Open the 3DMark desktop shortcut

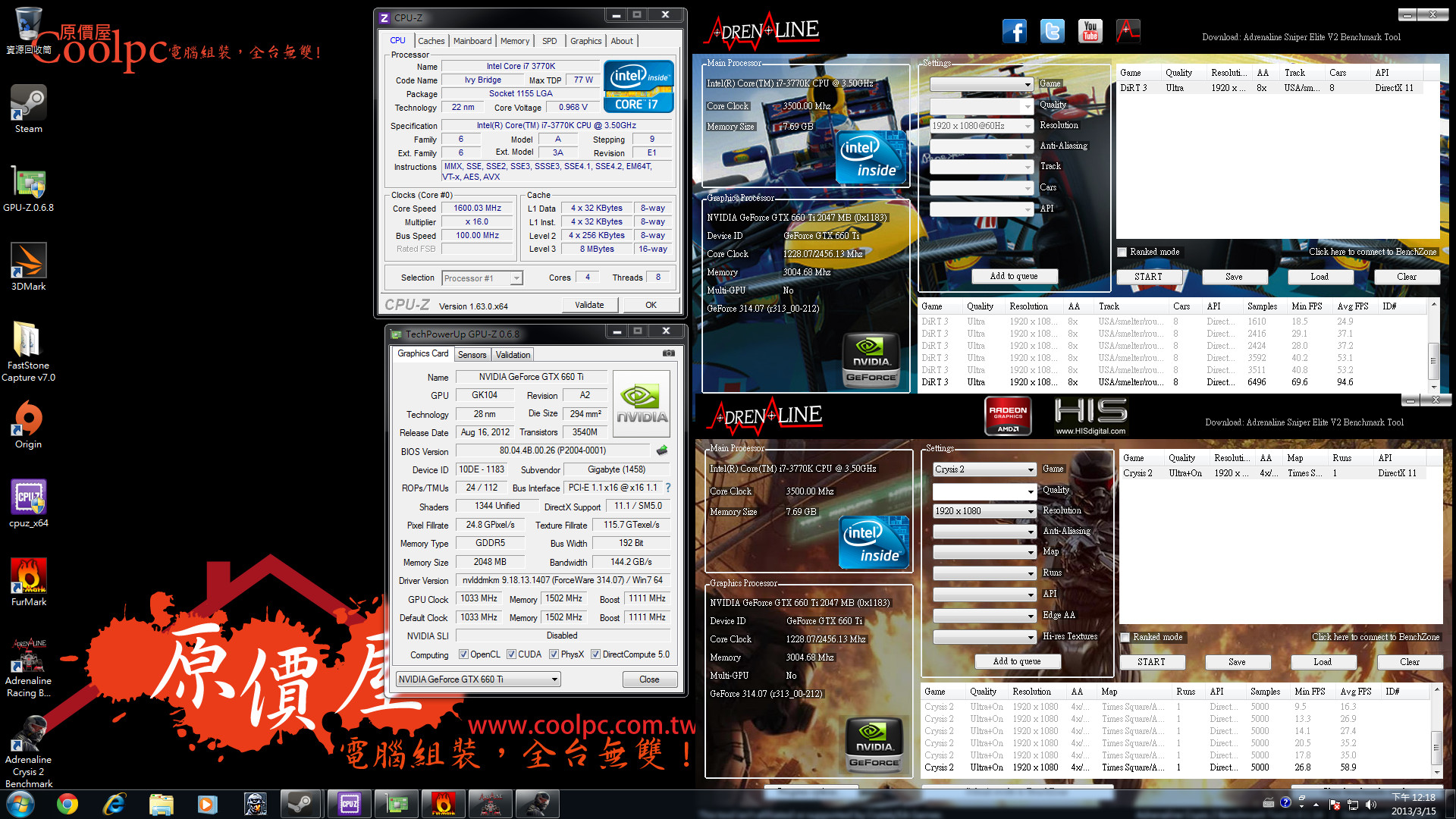(x=29, y=266)
